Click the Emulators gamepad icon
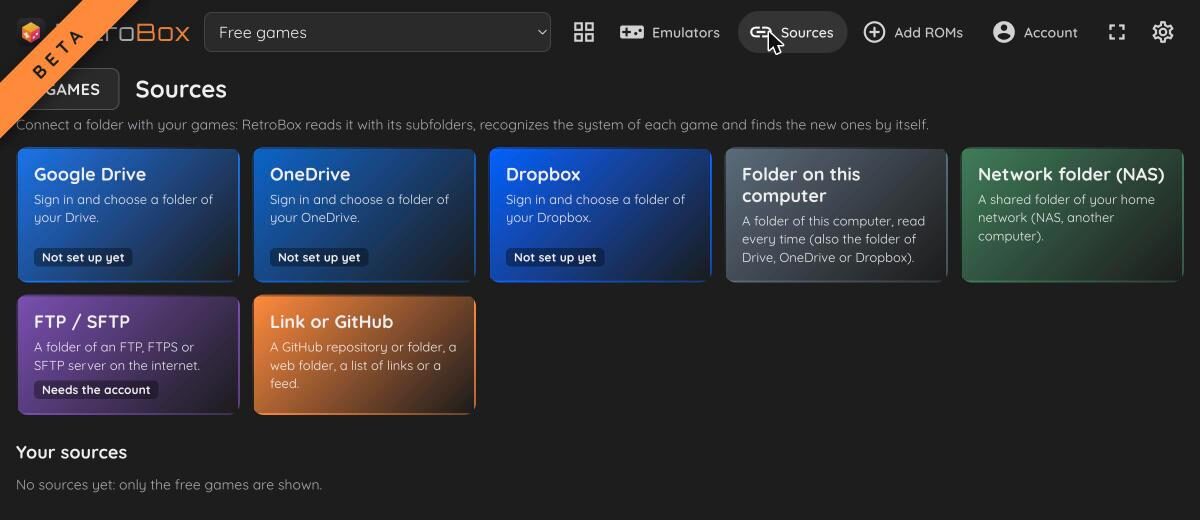Screen dimensions: 1200x520 631,32
